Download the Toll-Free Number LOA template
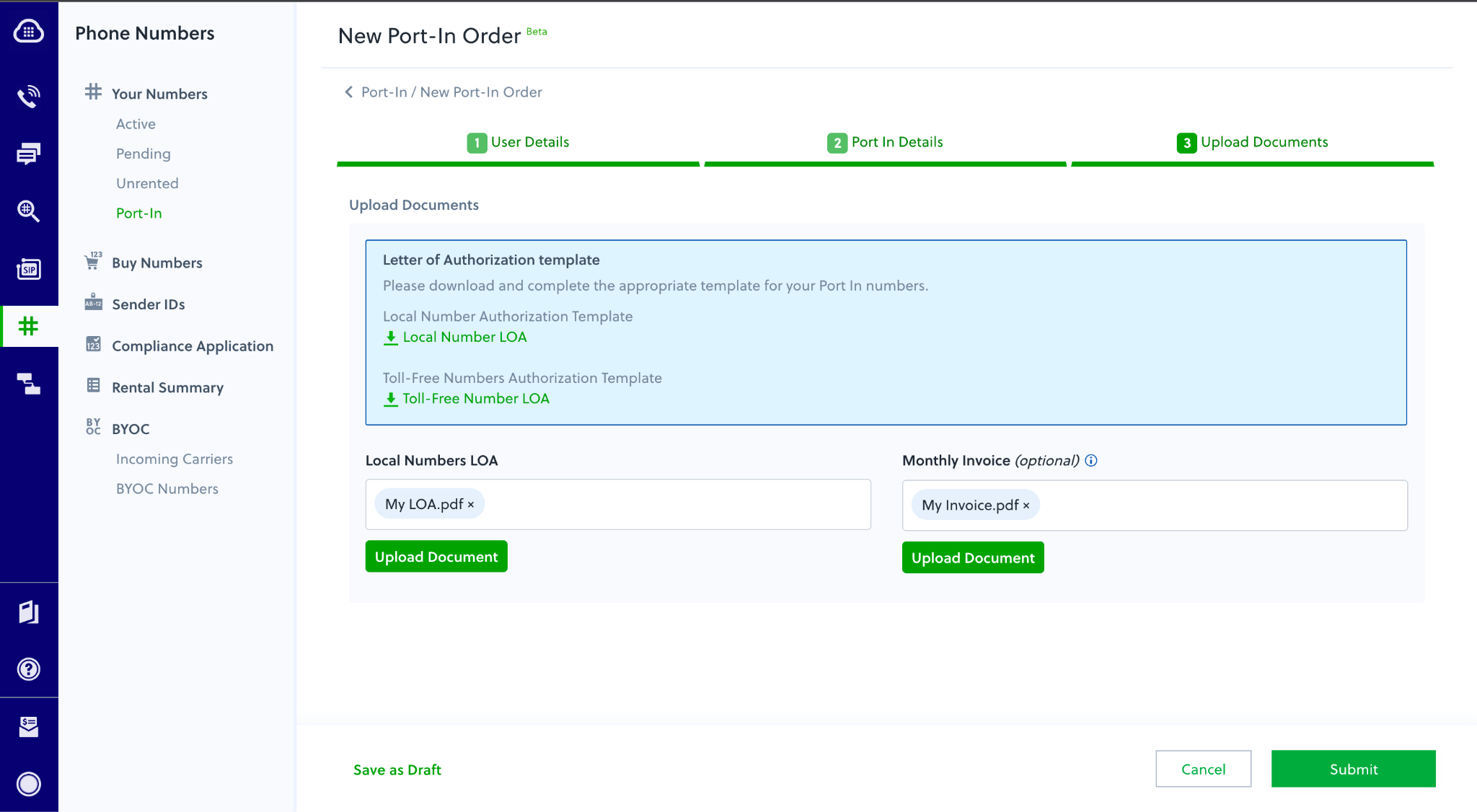This screenshot has width=1477, height=812. point(467,399)
